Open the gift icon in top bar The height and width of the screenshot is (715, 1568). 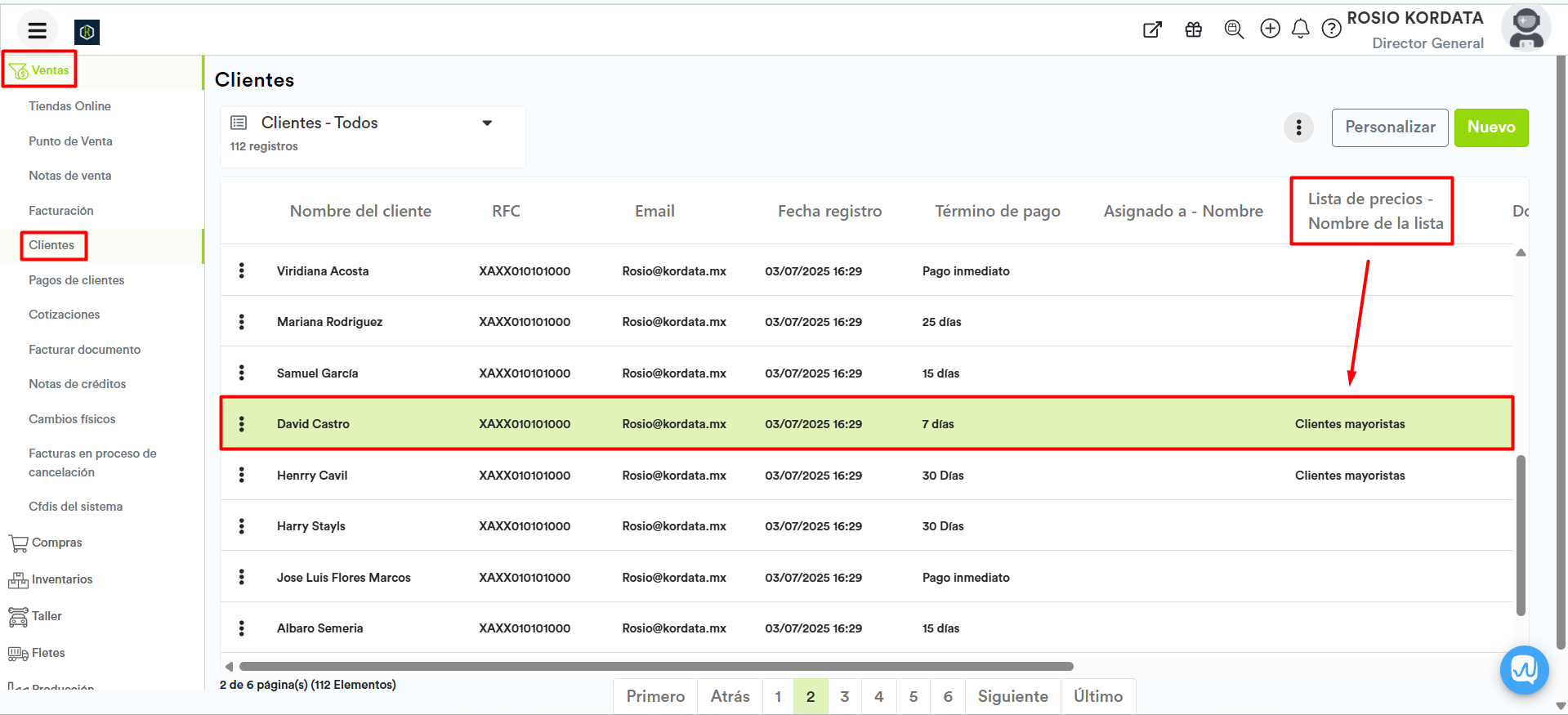pos(1193,30)
